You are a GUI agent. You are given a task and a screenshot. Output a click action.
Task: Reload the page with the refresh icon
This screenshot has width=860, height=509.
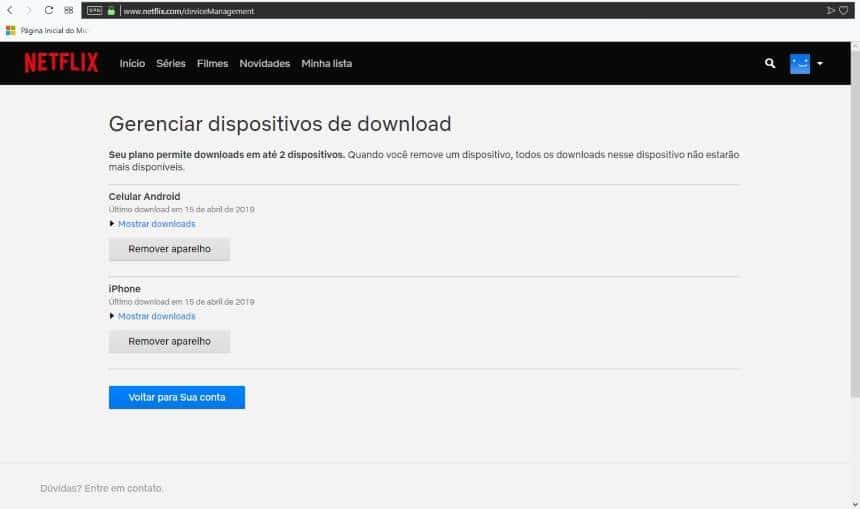(x=49, y=10)
